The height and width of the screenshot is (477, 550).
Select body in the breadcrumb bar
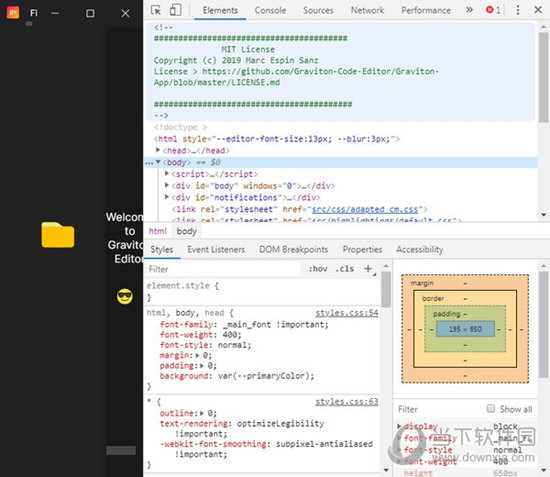tap(186, 231)
